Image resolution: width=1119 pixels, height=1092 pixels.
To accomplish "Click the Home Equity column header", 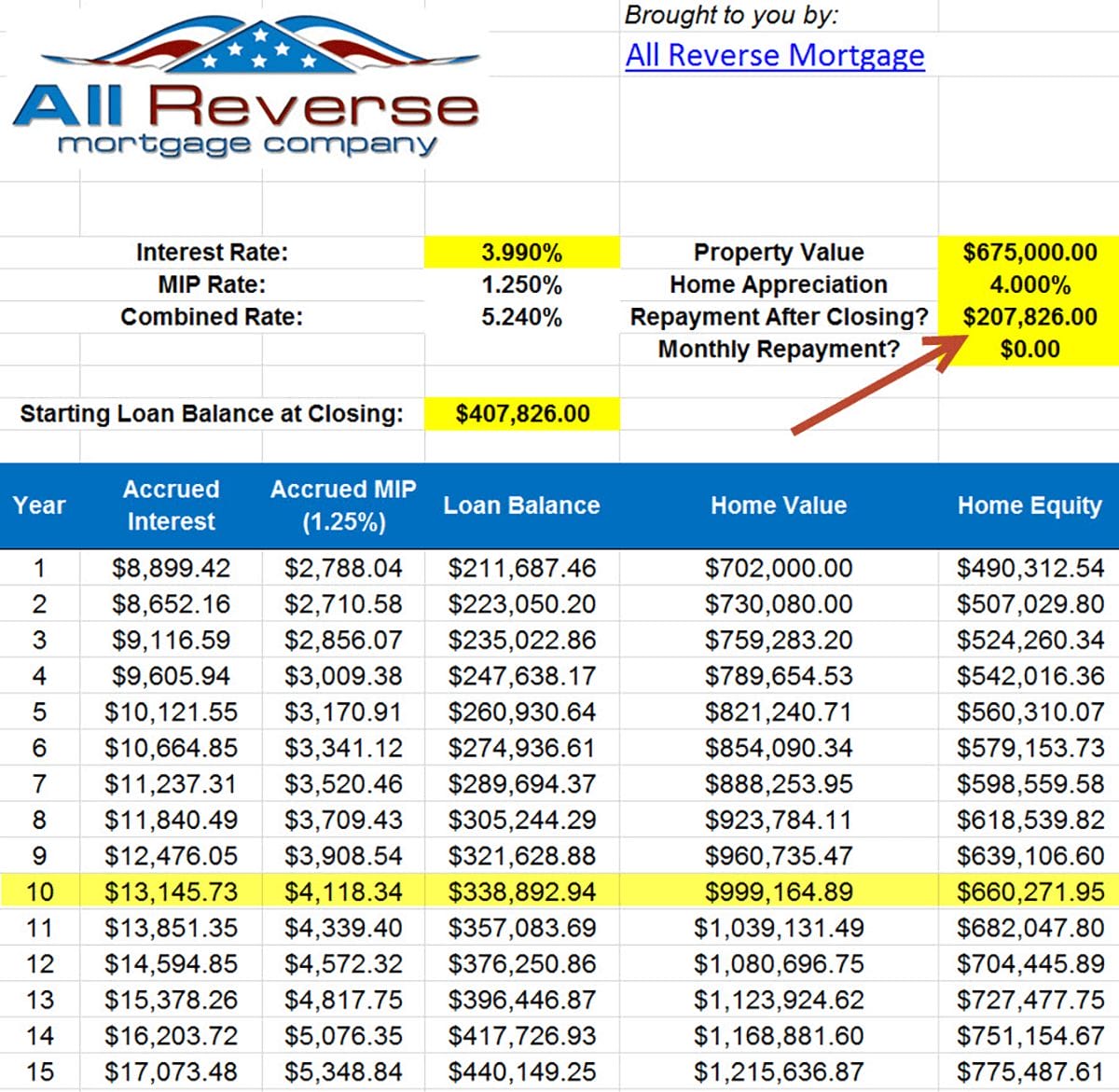I will (x=1029, y=505).
